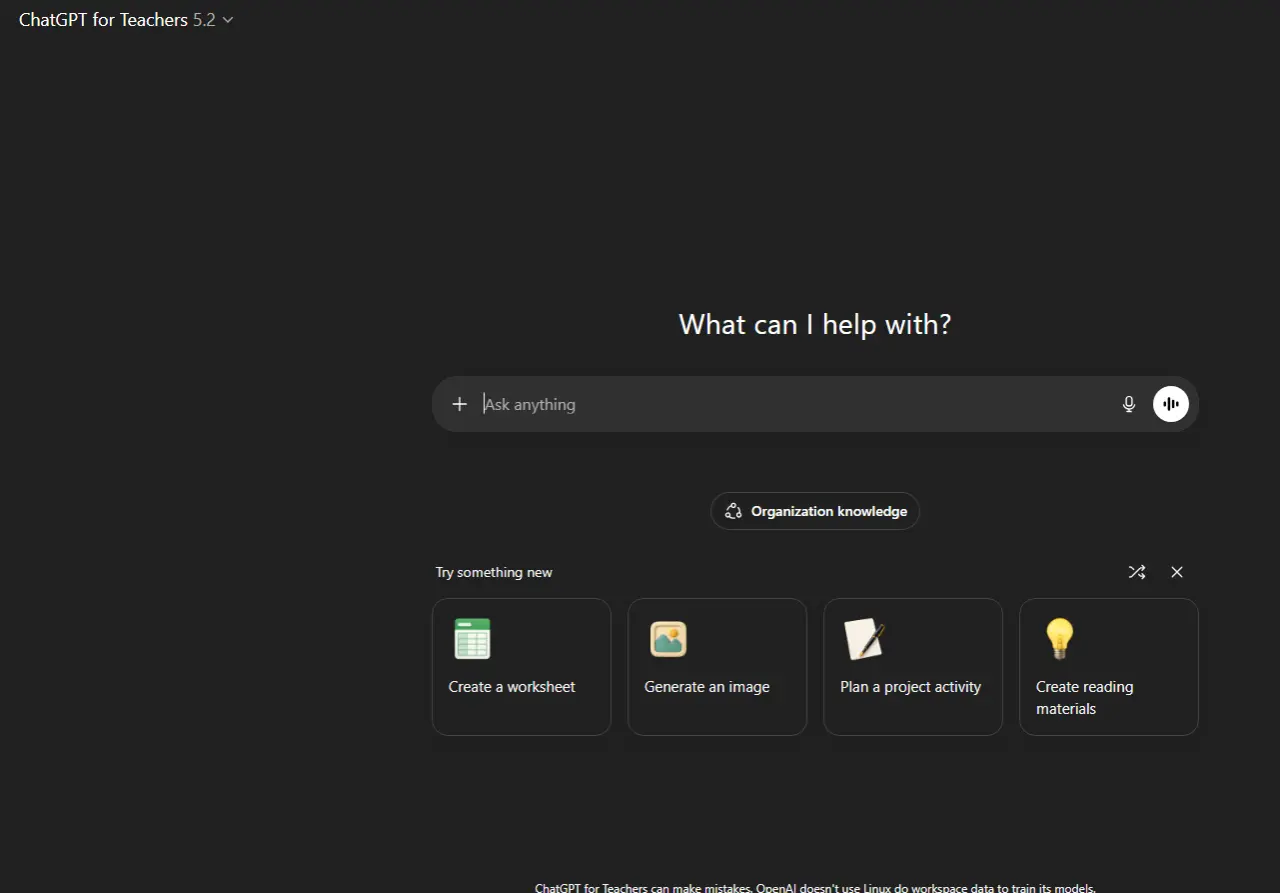Shuffle the Try something new suggestions

pos(1137,572)
